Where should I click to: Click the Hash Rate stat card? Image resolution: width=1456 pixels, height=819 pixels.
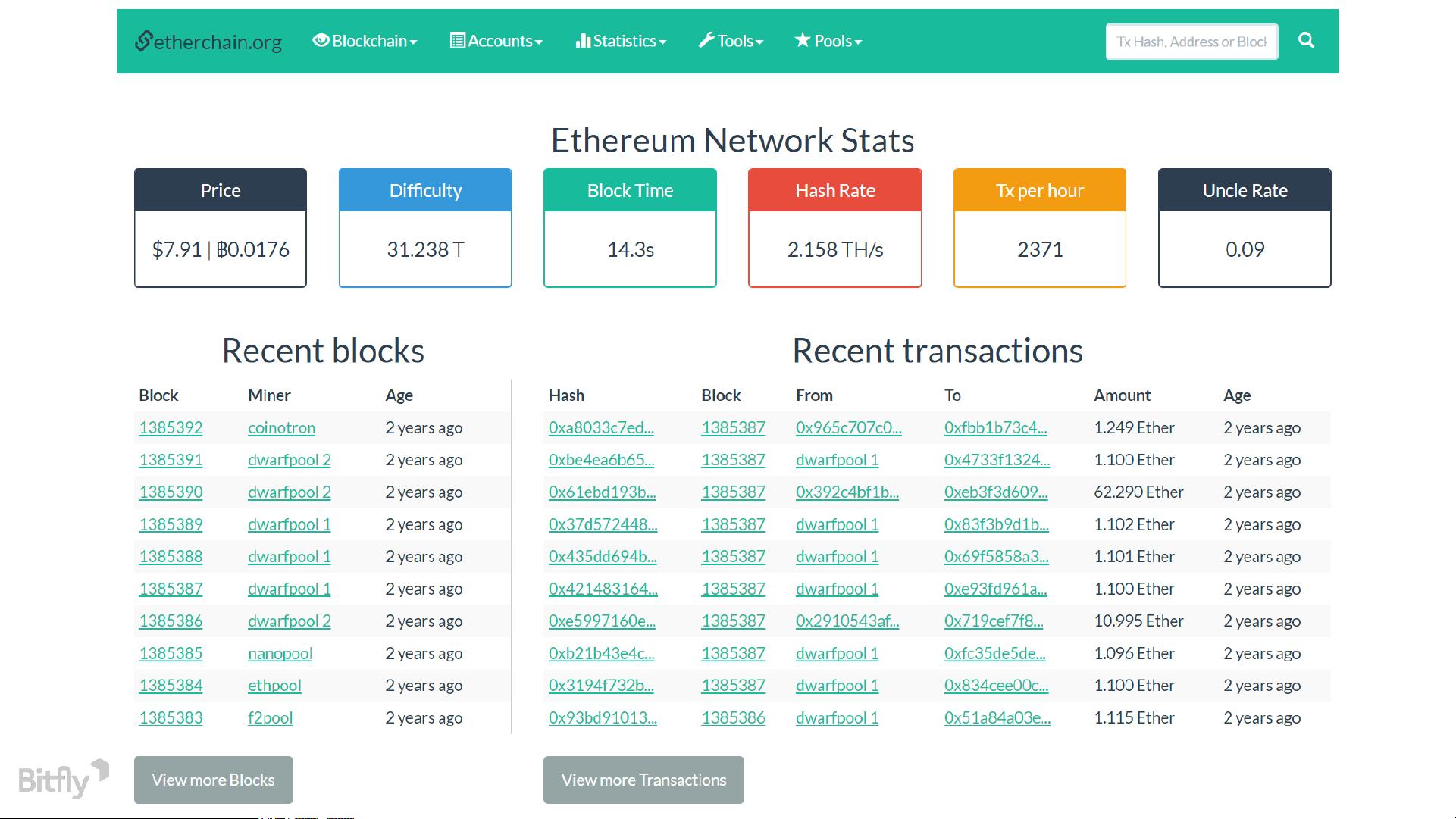coord(834,228)
